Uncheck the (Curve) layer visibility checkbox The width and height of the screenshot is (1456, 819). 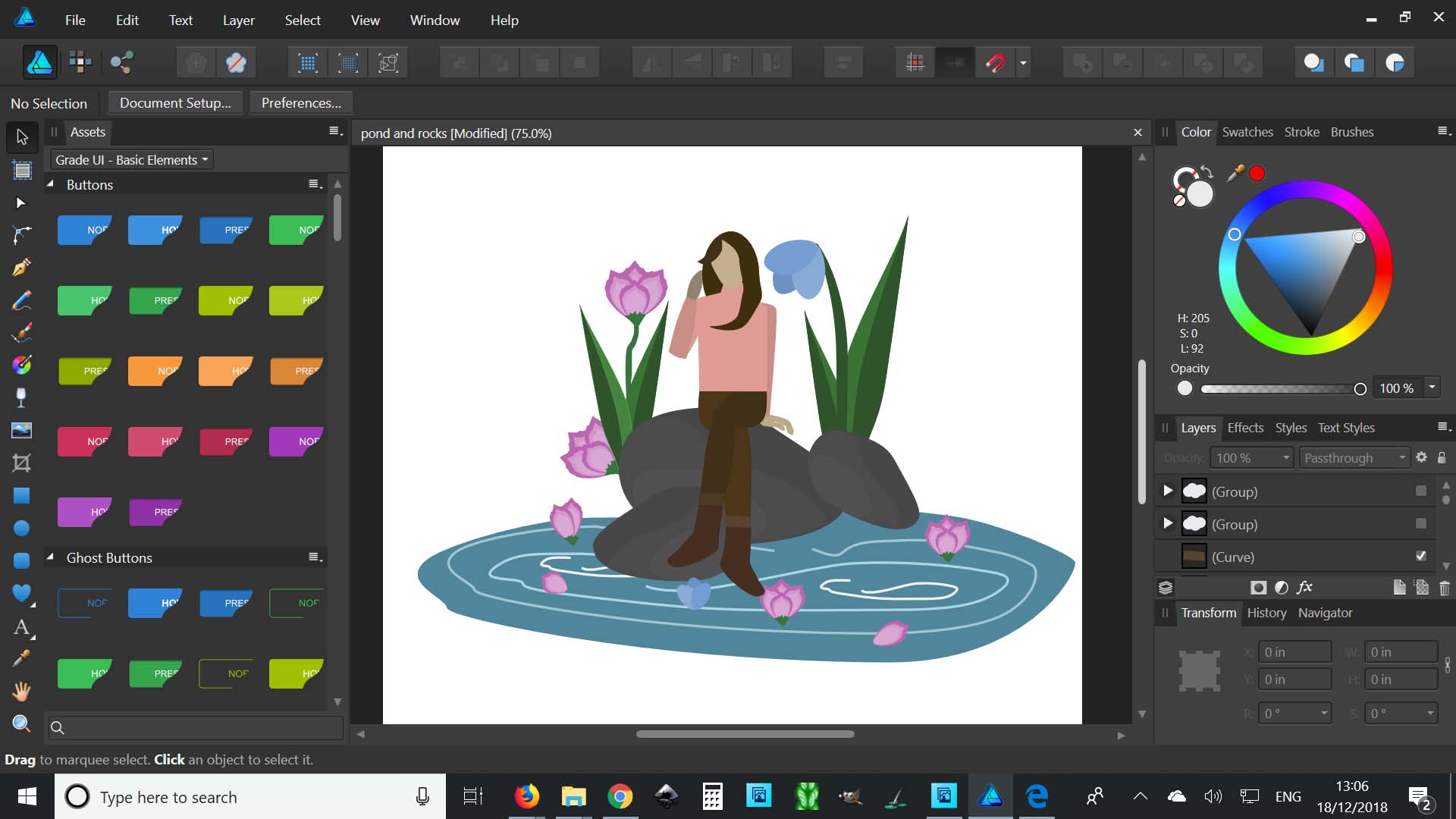(x=1423, y=556)
